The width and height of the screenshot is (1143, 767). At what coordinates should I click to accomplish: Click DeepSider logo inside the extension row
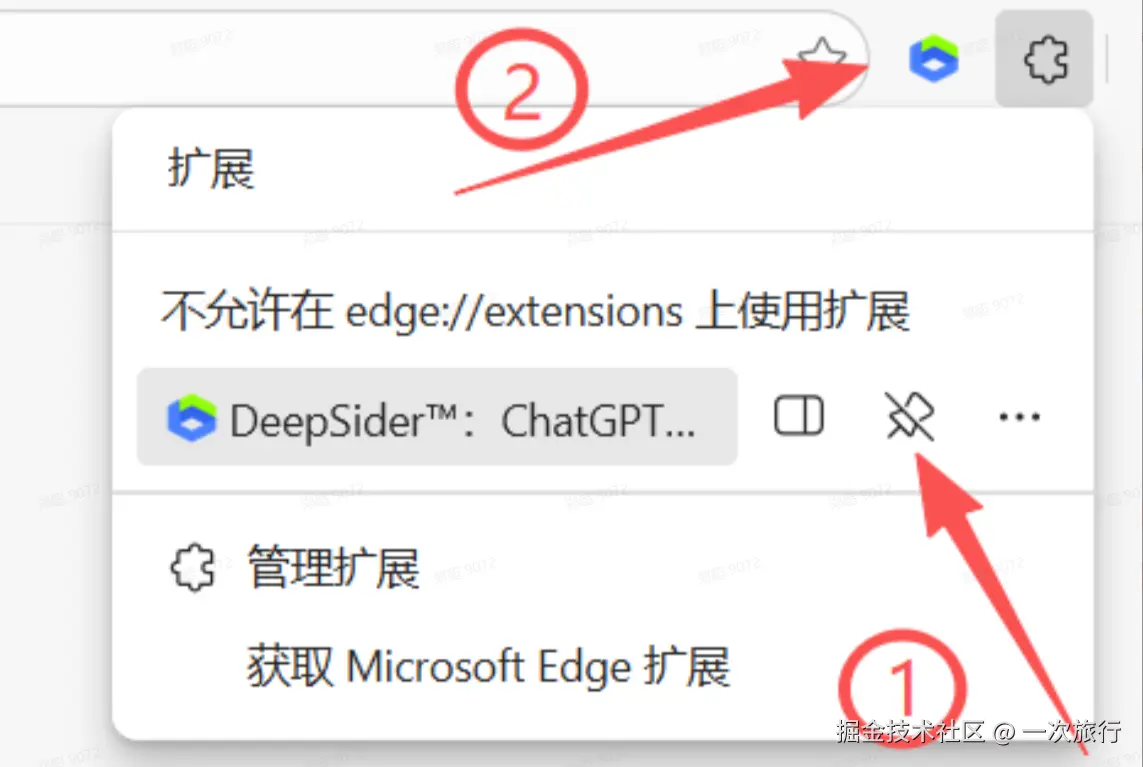192,418
